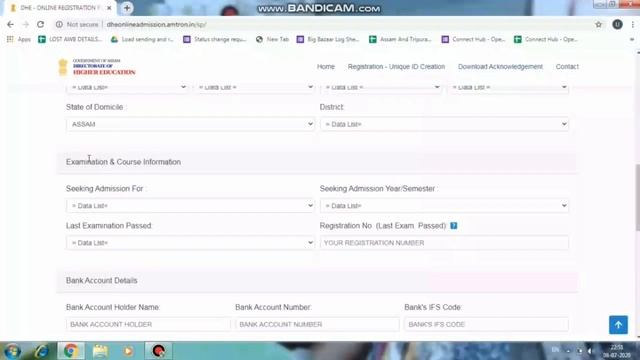Open Seeking Admission For dropdown
Screen dimensions: 640x360
point(190,206)
